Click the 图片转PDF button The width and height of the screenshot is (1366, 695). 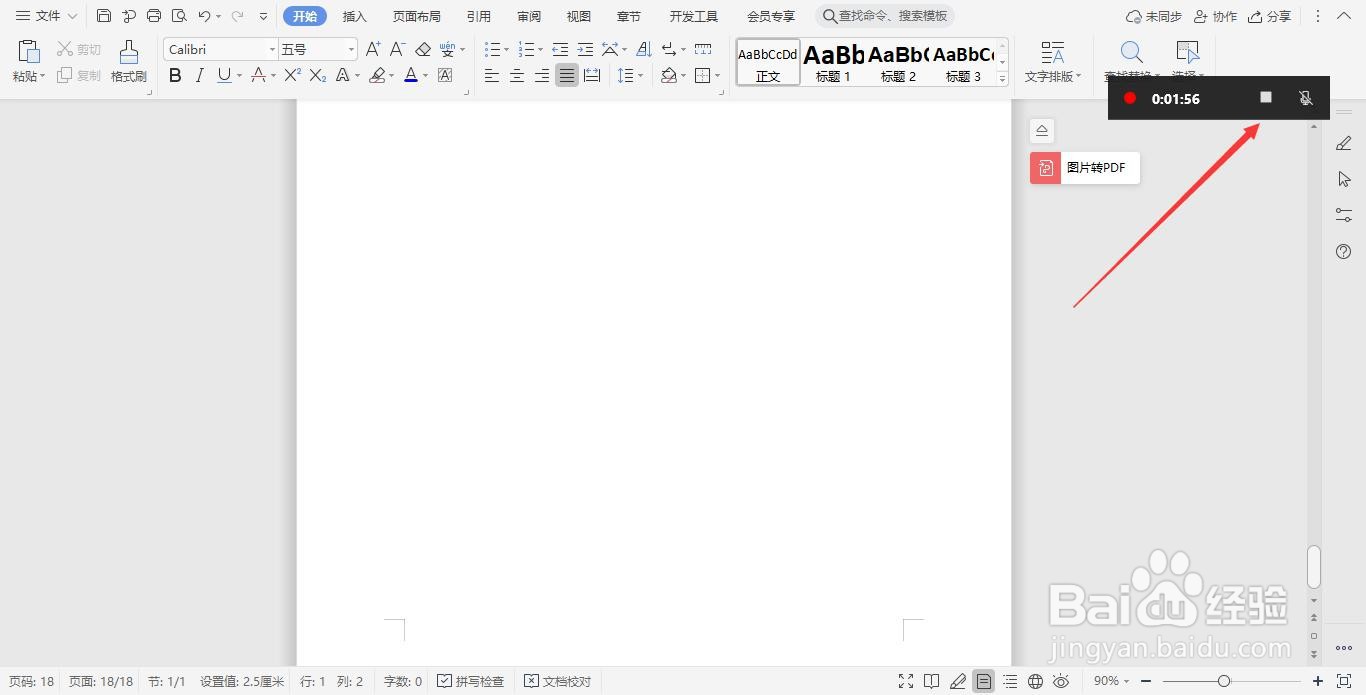click(x=1085, y=168)
